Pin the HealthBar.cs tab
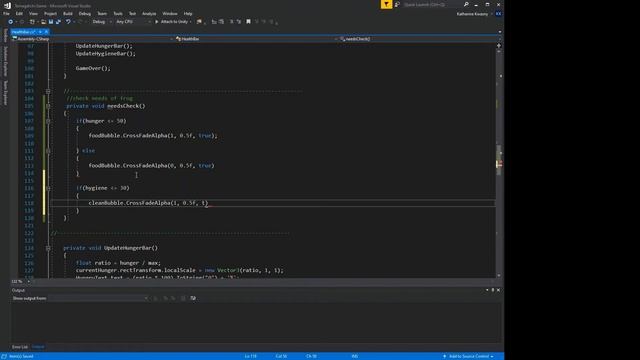This screenshot has height=360, width=640. pyautogui.click(x=40, y=32)
